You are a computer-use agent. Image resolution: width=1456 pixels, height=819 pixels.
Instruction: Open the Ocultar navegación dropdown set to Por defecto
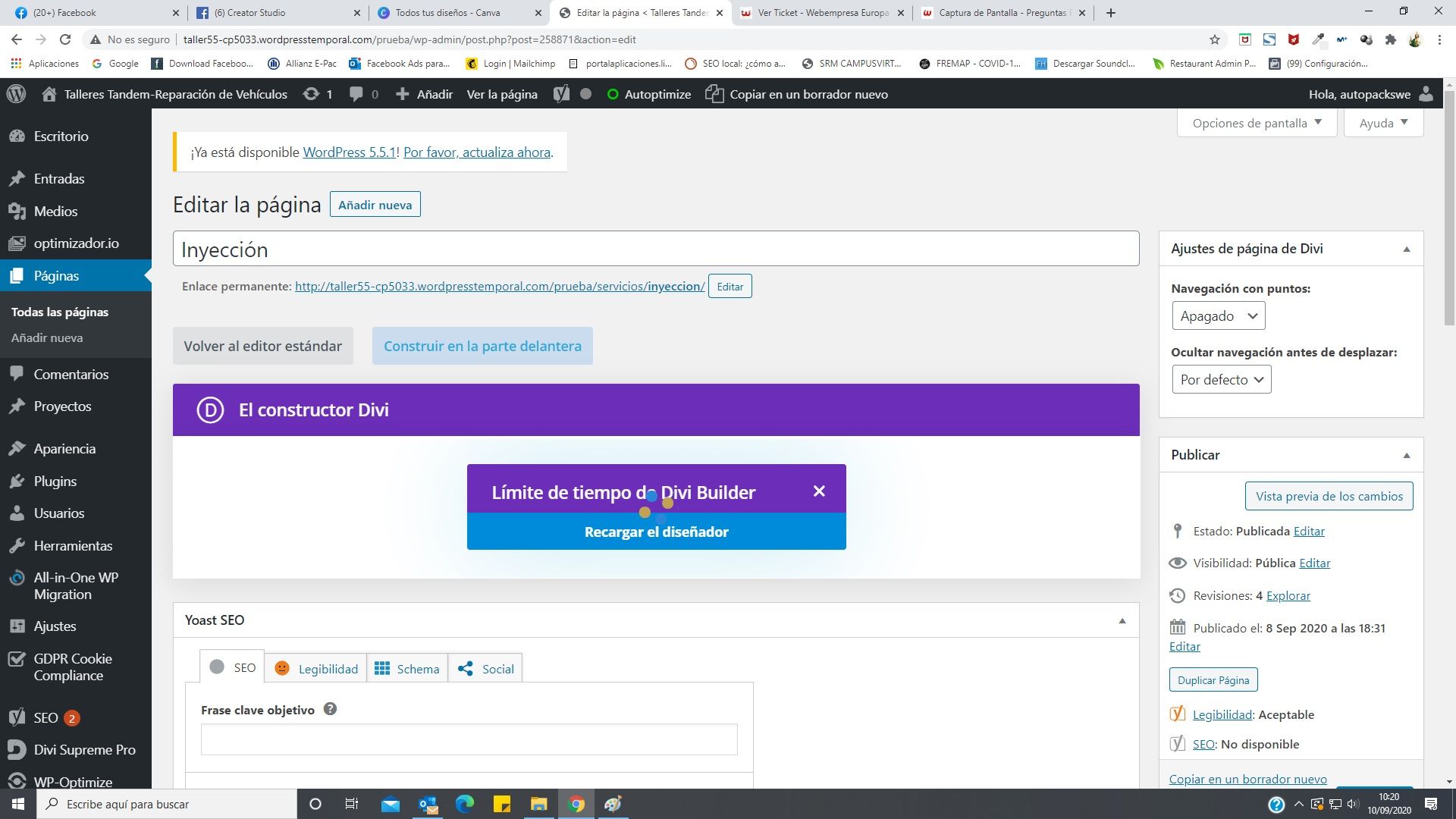point(1221,380)
